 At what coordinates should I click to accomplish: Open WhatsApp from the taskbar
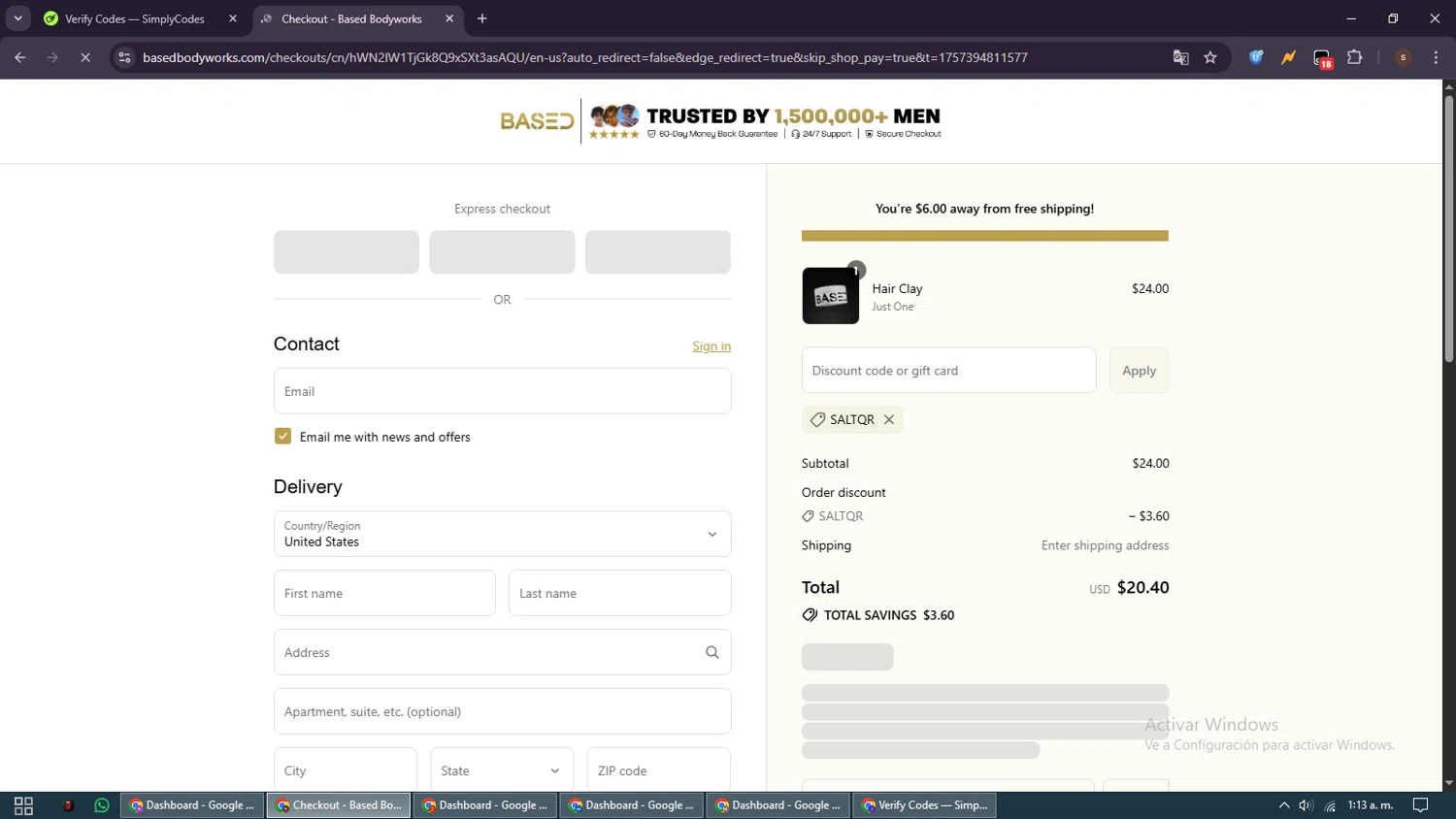click(x=102, y=805)
